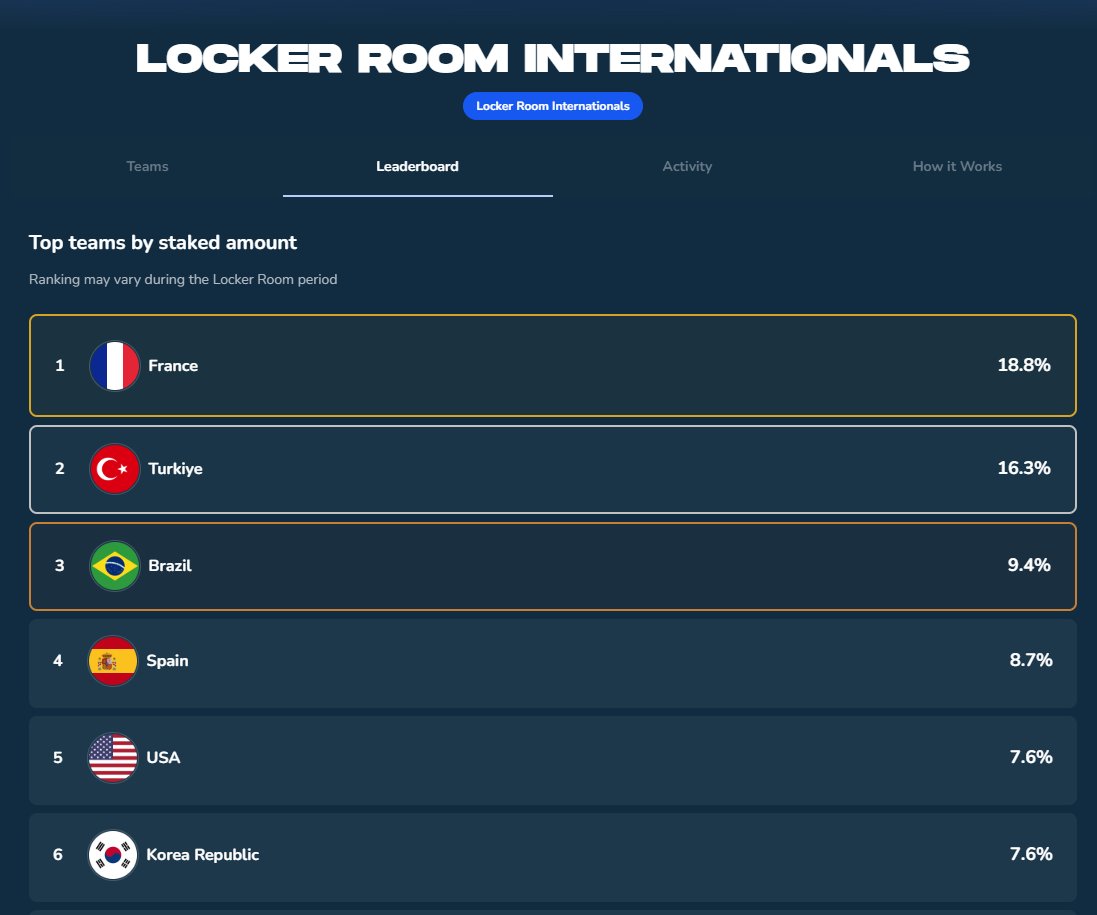
Task: Select the Turkiye team name
Action: point(175,469)
